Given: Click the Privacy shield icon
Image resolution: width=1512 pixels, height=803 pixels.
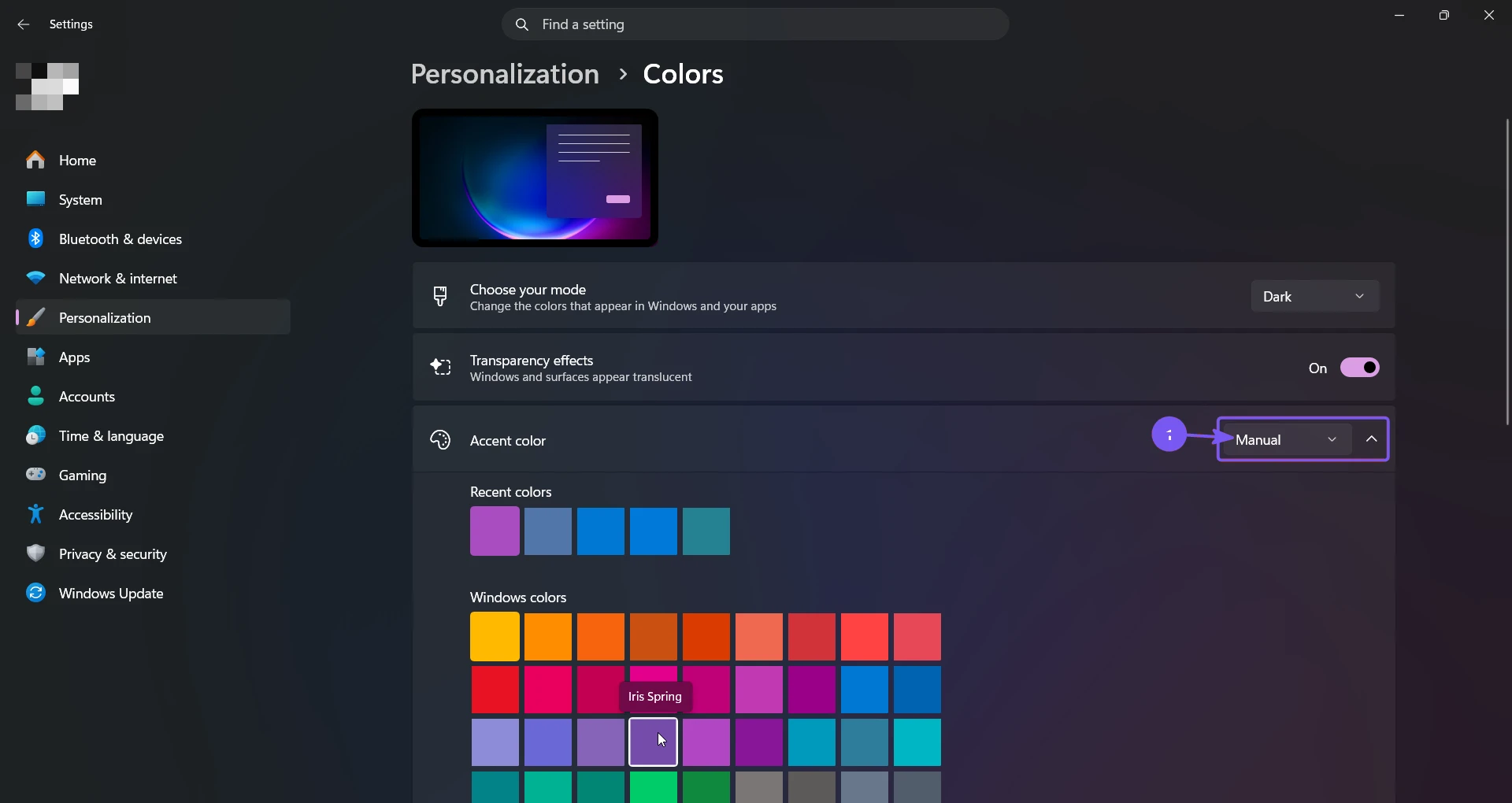Looking at the screenshot, I should click(x=35, y=553).
